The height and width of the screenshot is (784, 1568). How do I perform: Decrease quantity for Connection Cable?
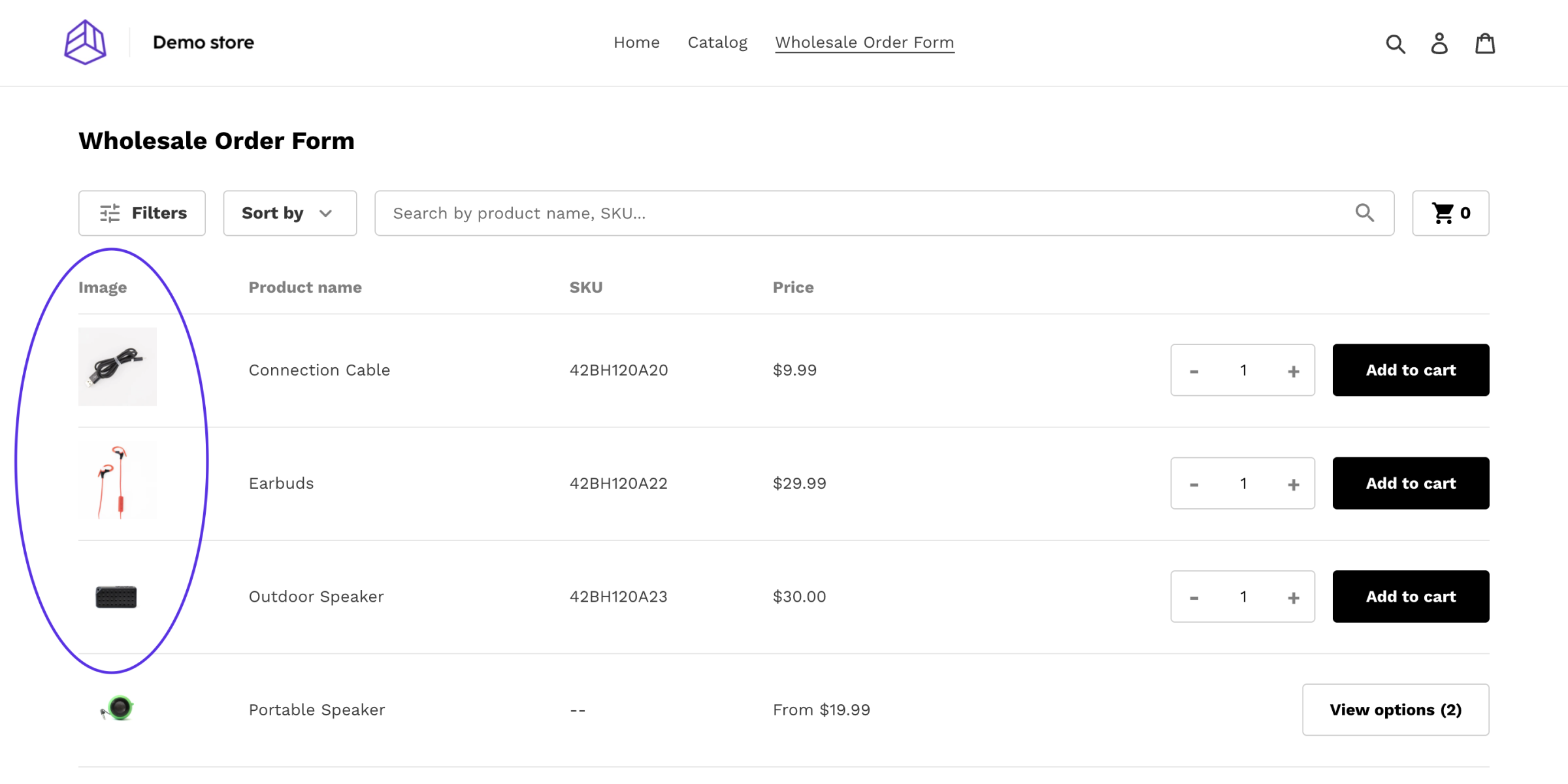pyautogui.click(x=1194, y=370)
